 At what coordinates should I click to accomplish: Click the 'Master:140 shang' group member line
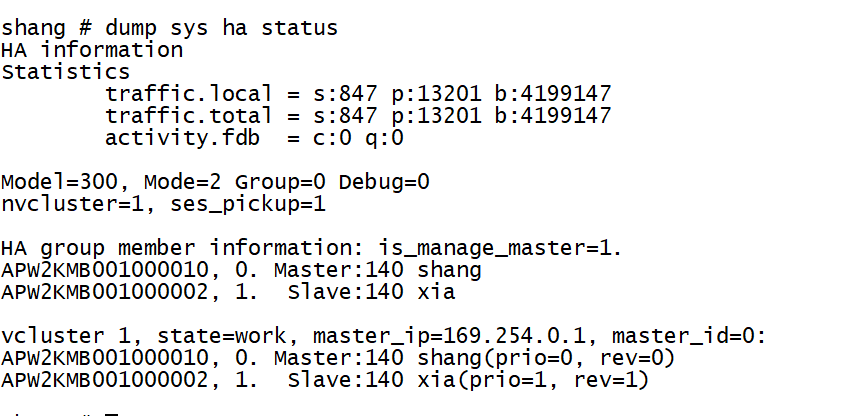pyautogui.click(x=241, y=270)
